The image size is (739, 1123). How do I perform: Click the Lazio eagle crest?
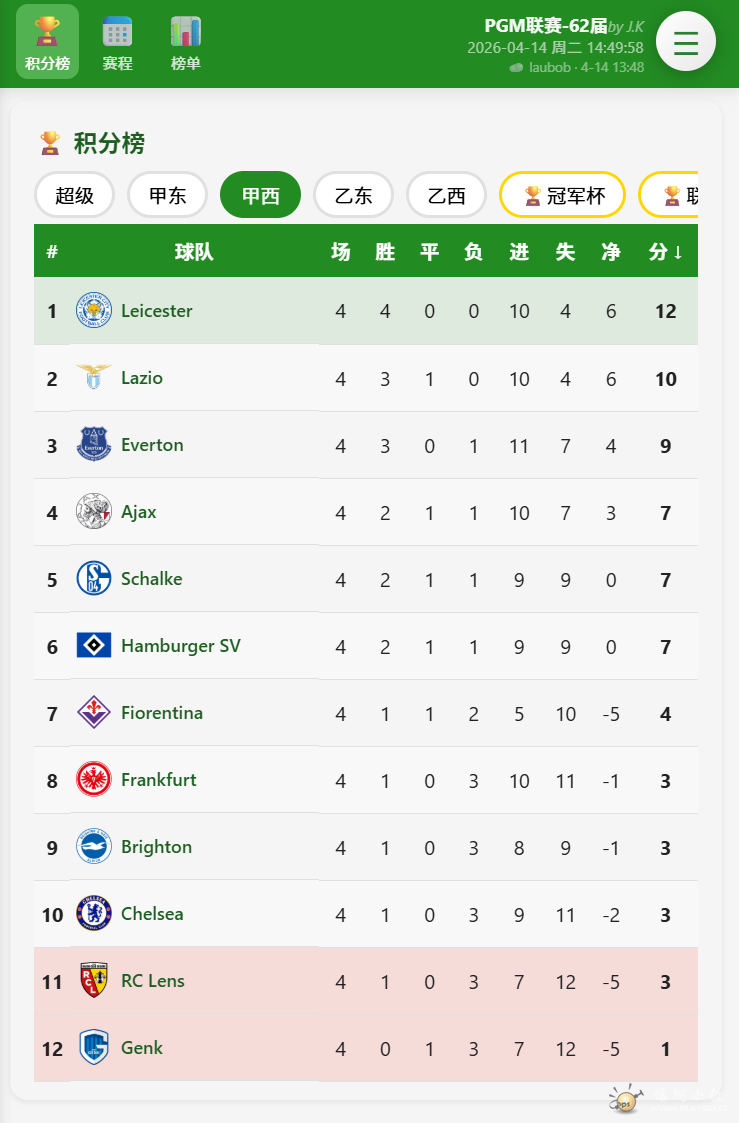click(x=94, y=378)
